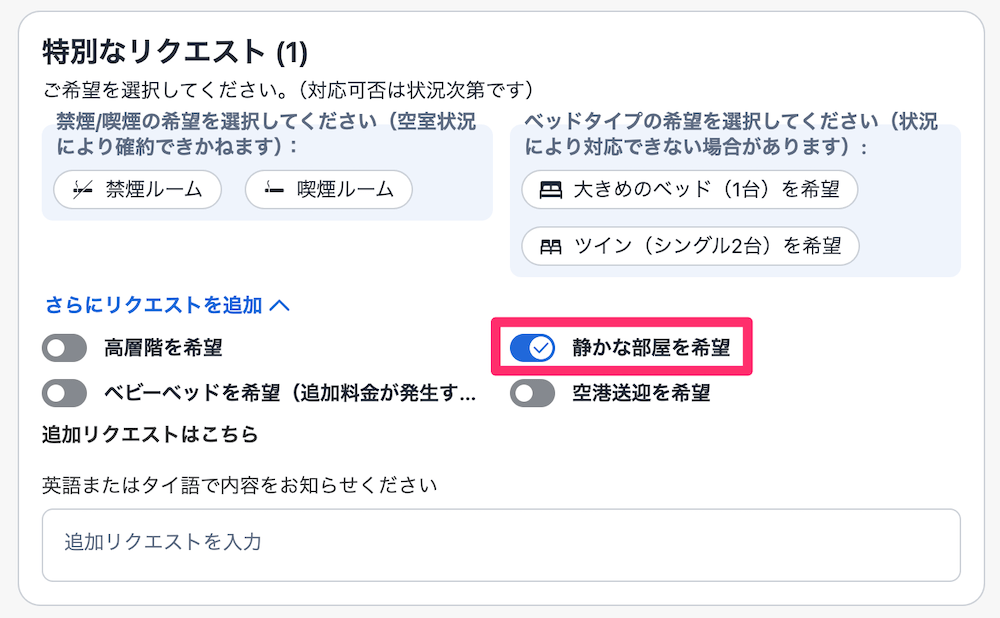
Task: Choose ツイン（シングル2台）を希望
Action: click(690, 246)
